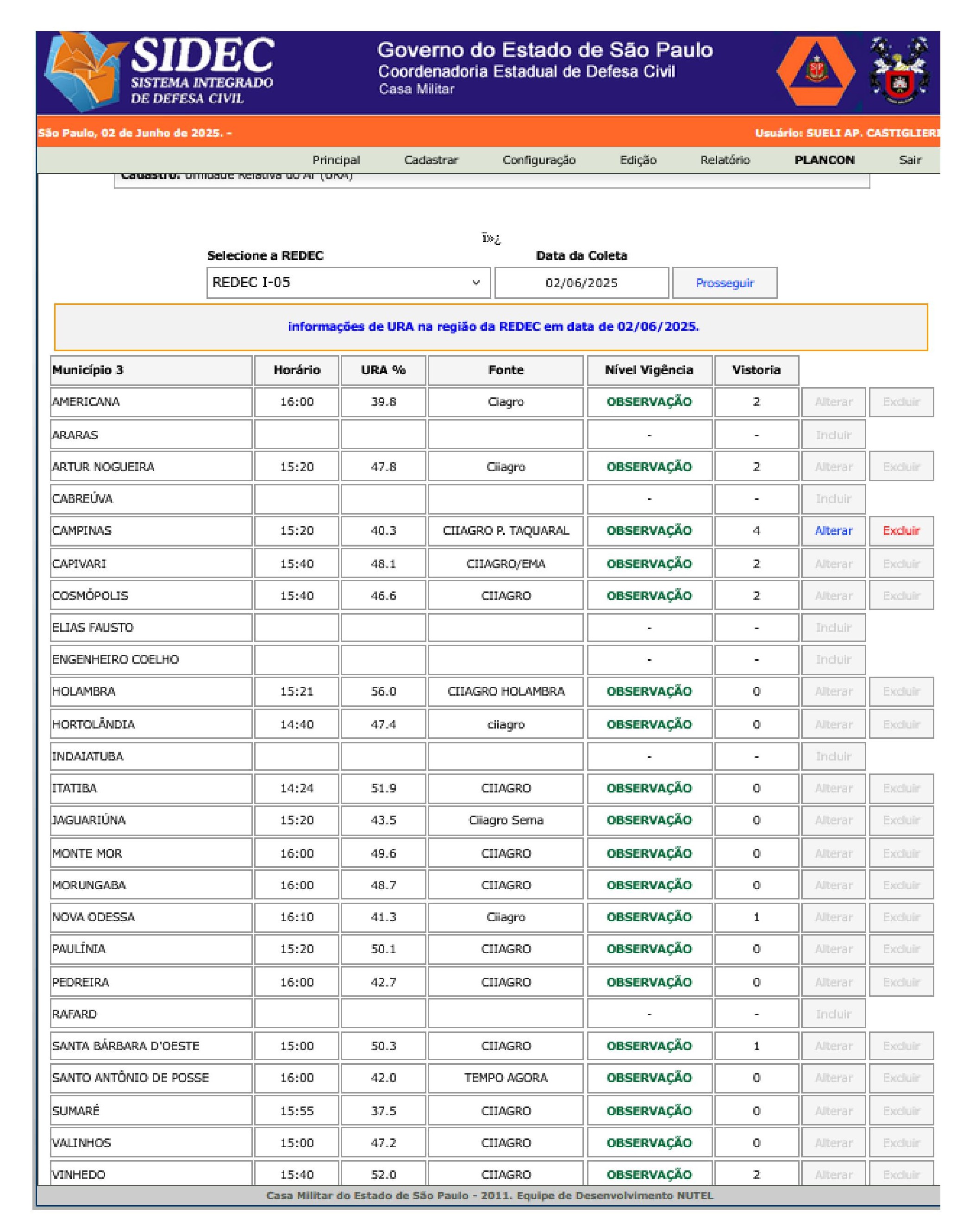Click the Prosseguir button

pos(724,283)
